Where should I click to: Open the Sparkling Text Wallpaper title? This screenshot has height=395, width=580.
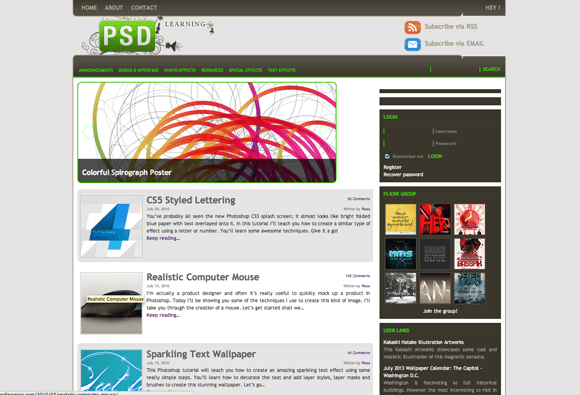pos(201,354)
